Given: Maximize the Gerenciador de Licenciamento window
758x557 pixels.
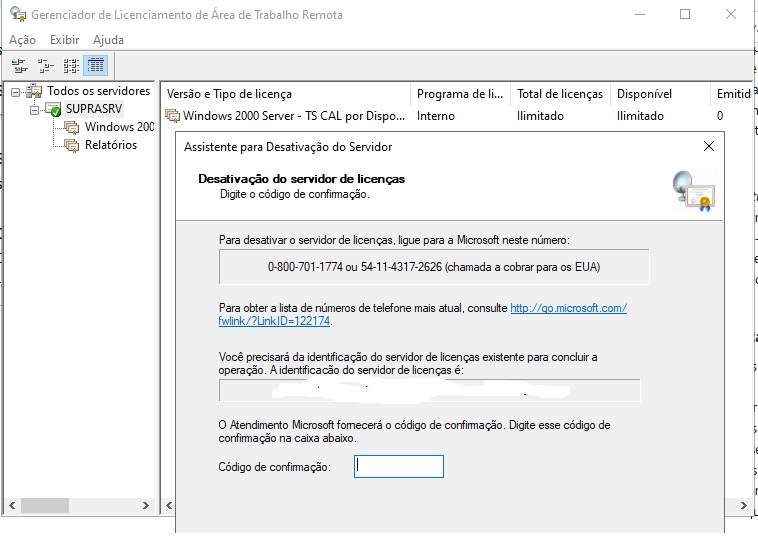Looking at the screenshot, I should pyautogui.click(x=685, y=15).
